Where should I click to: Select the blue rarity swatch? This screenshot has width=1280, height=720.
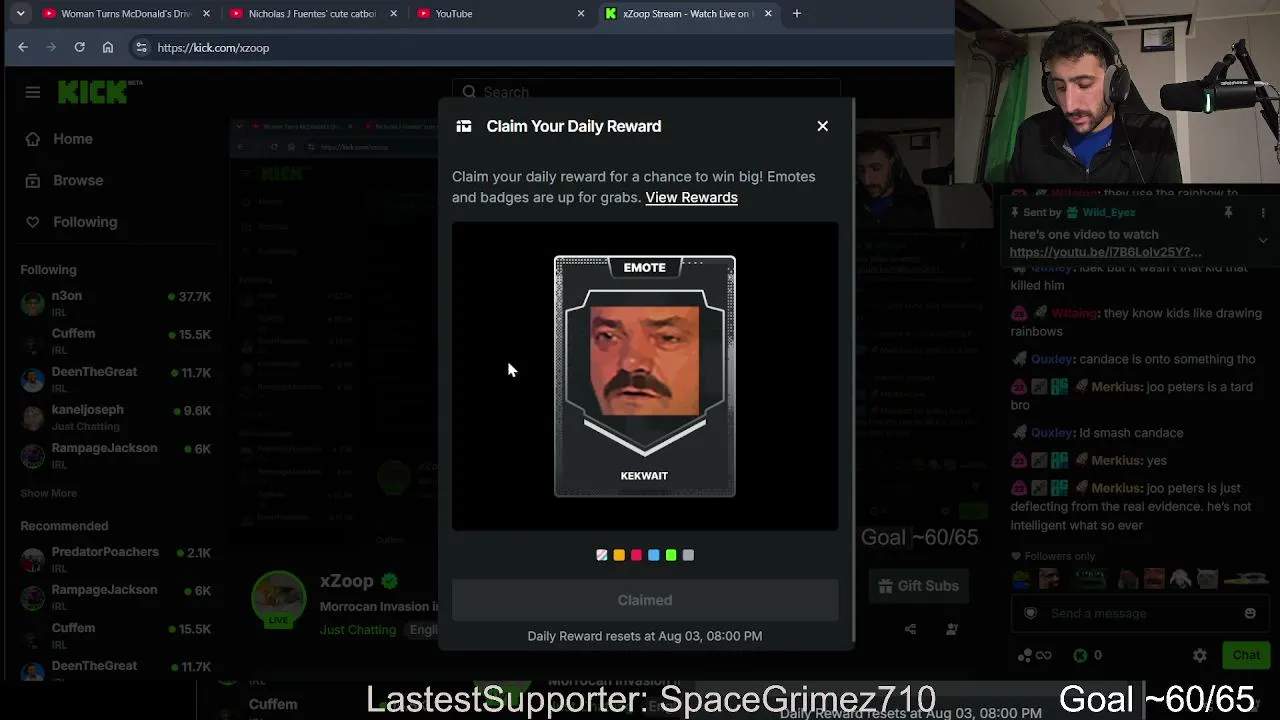(x=654, y=555)
